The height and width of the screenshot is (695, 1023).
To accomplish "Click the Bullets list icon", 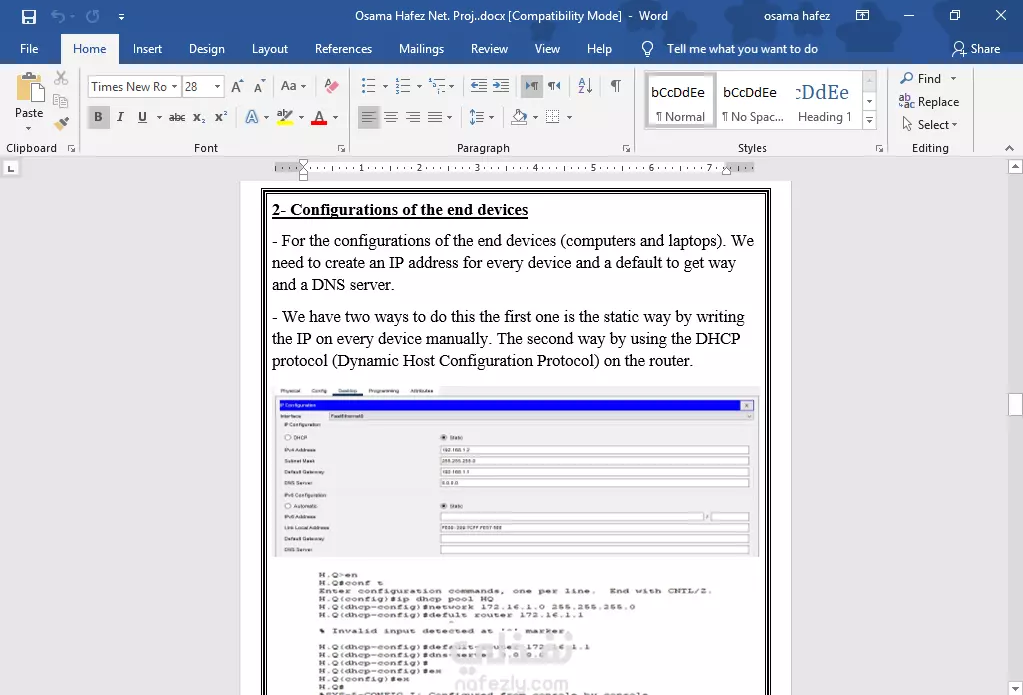I will coord(369,86).
